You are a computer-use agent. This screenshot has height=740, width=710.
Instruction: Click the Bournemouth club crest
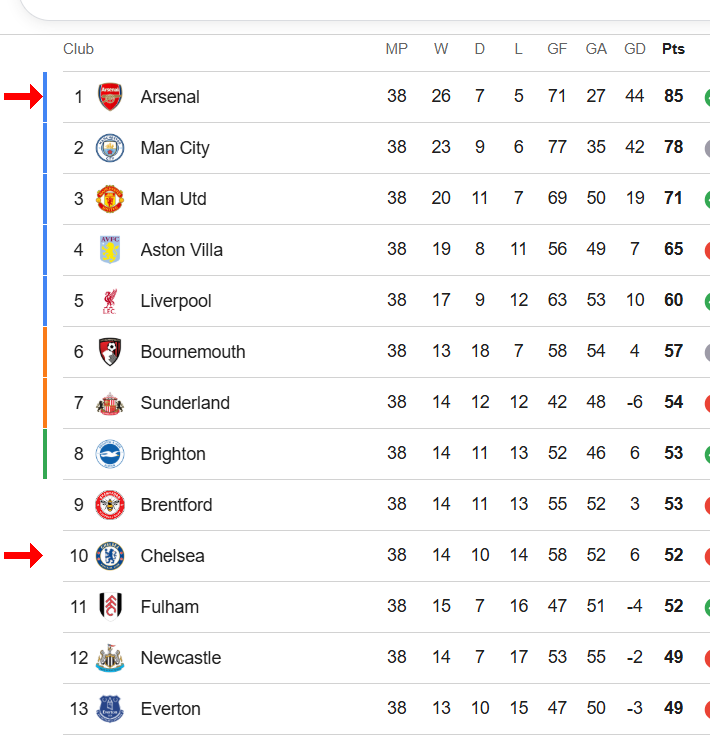tap(110, 352)
